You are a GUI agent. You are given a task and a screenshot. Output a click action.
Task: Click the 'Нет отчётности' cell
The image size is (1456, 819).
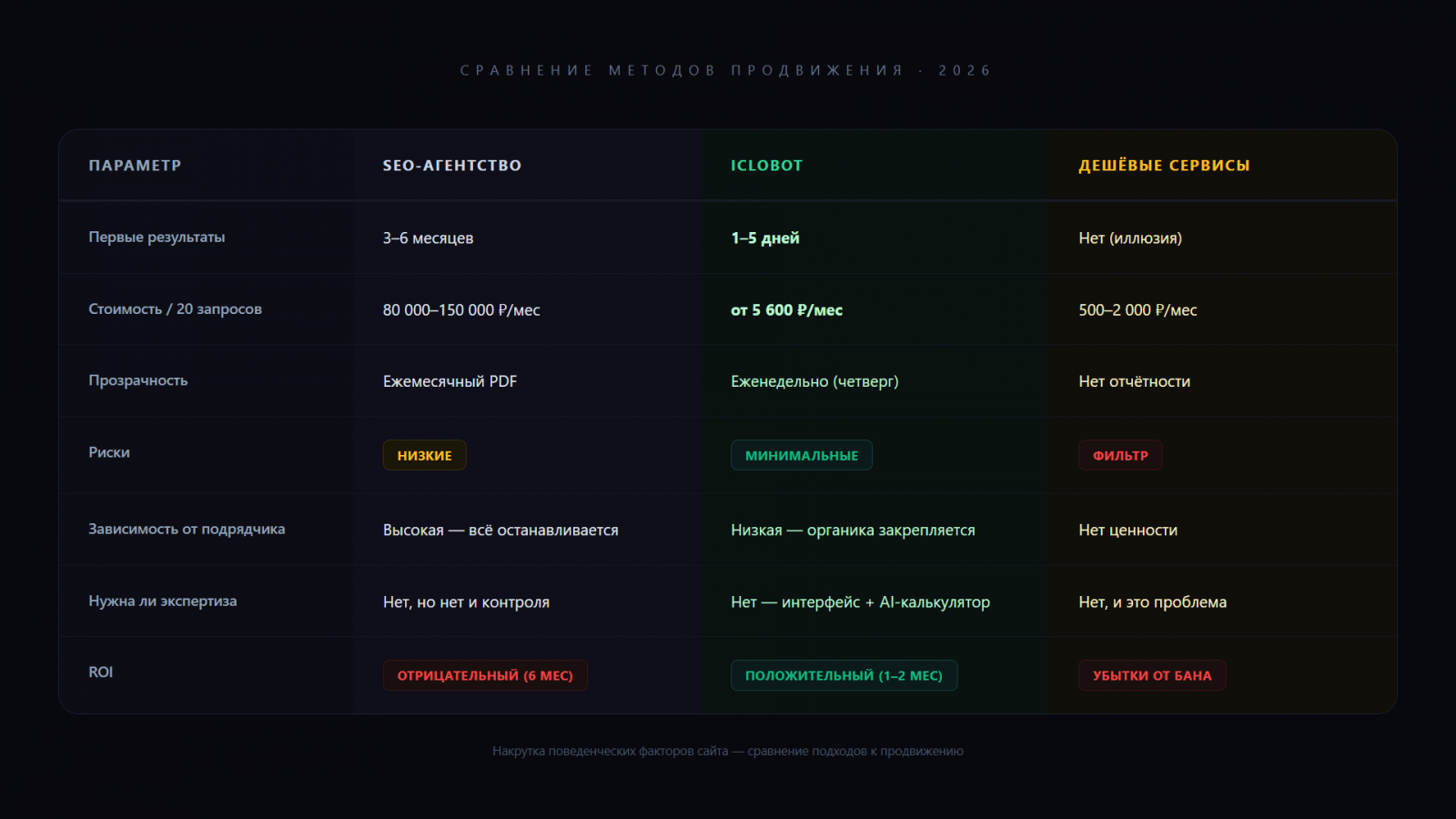[x=1134, y=381]
